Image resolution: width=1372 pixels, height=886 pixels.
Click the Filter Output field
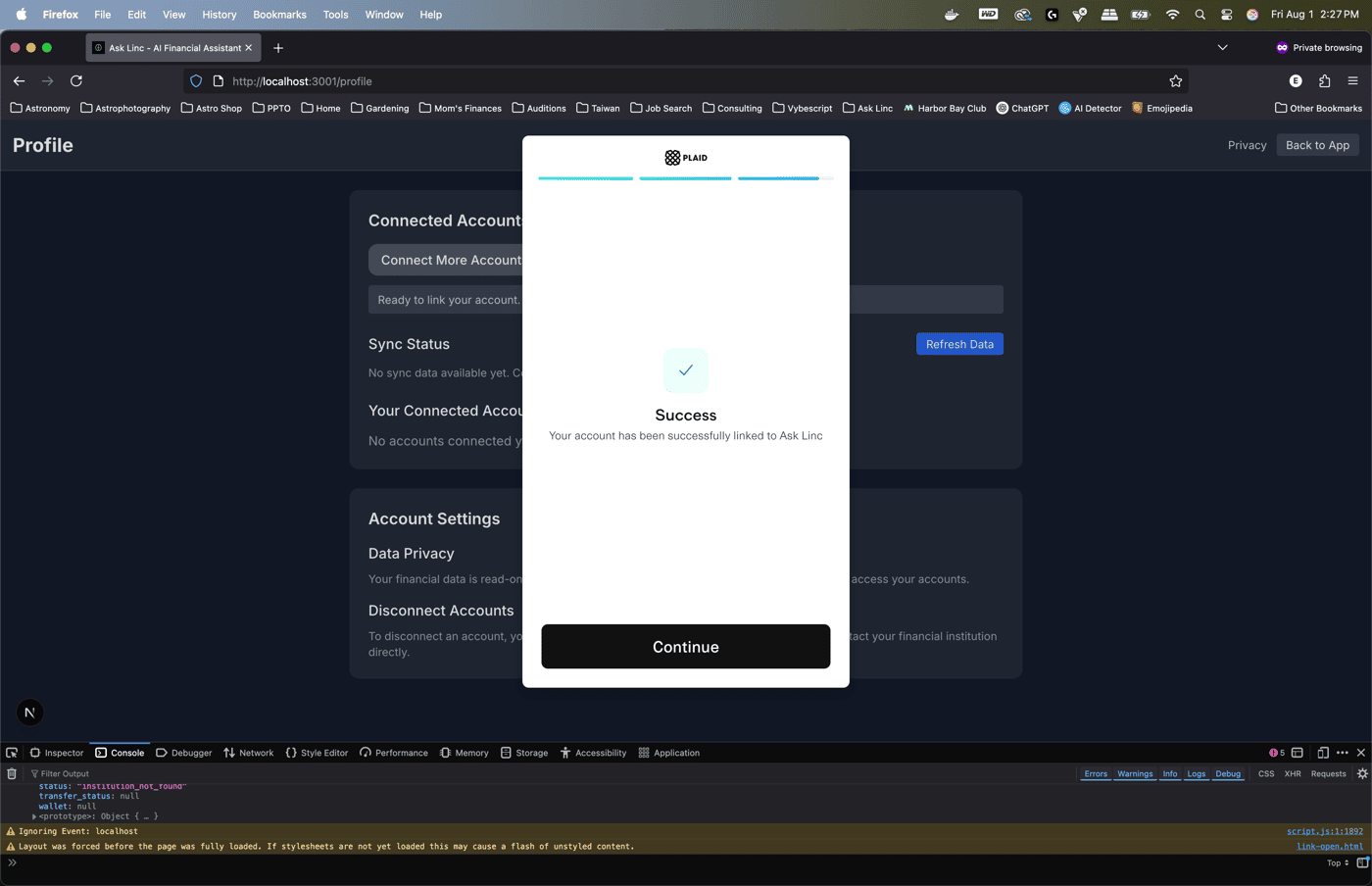pyautogui.click(x=549, y=774)
